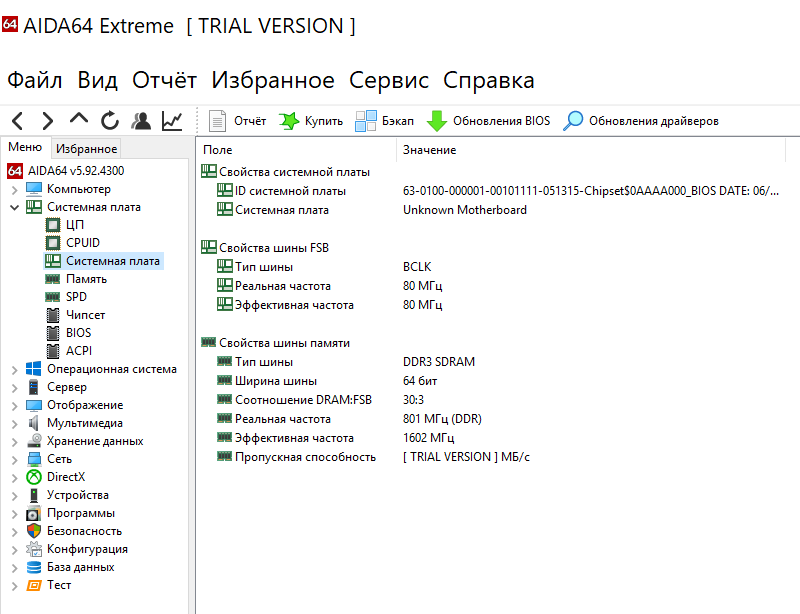This screenshot has width=800, height=614.
Task: Expand the Сервер node
Action: [x=14, y=387]
